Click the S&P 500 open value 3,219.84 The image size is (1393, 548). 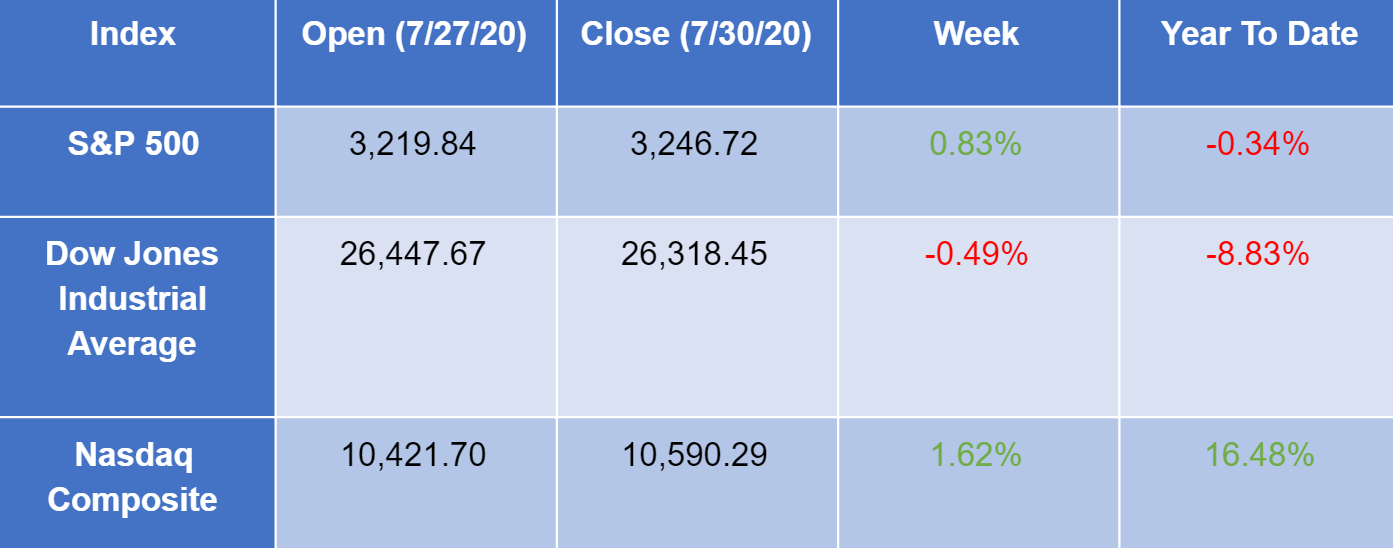pos(413,145)
